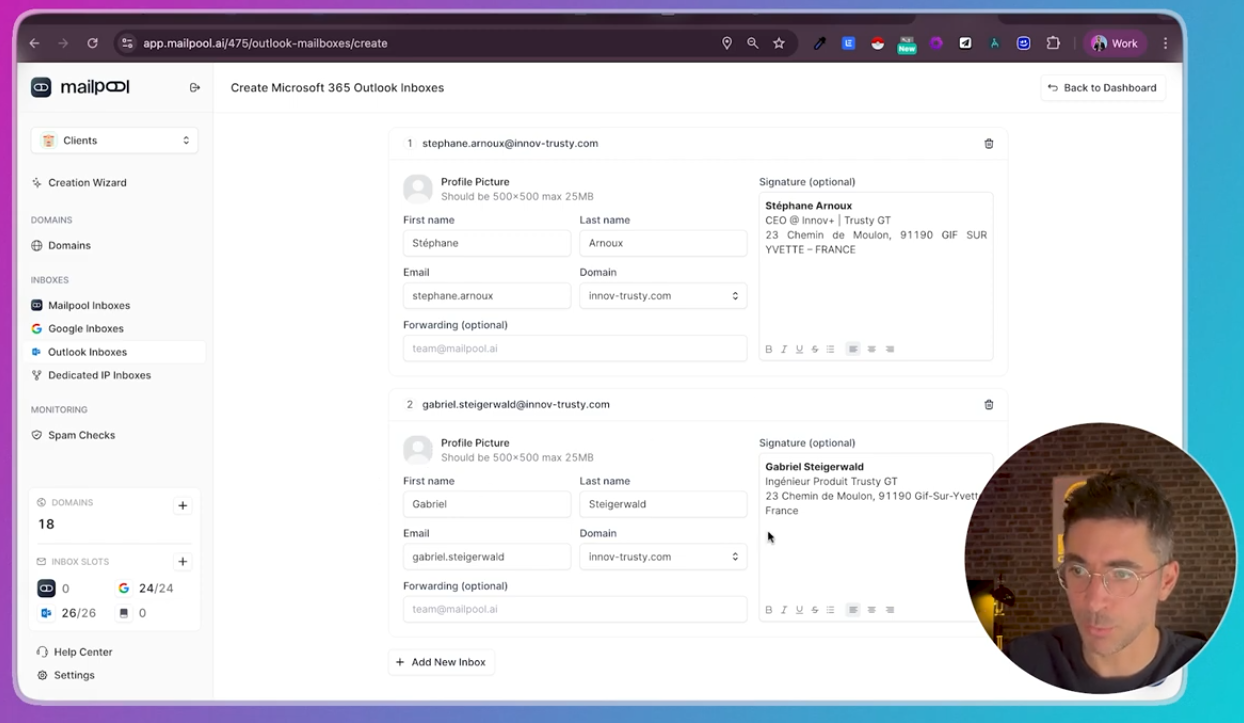Insert bullet list in Stéphane signature

[830, 350]
